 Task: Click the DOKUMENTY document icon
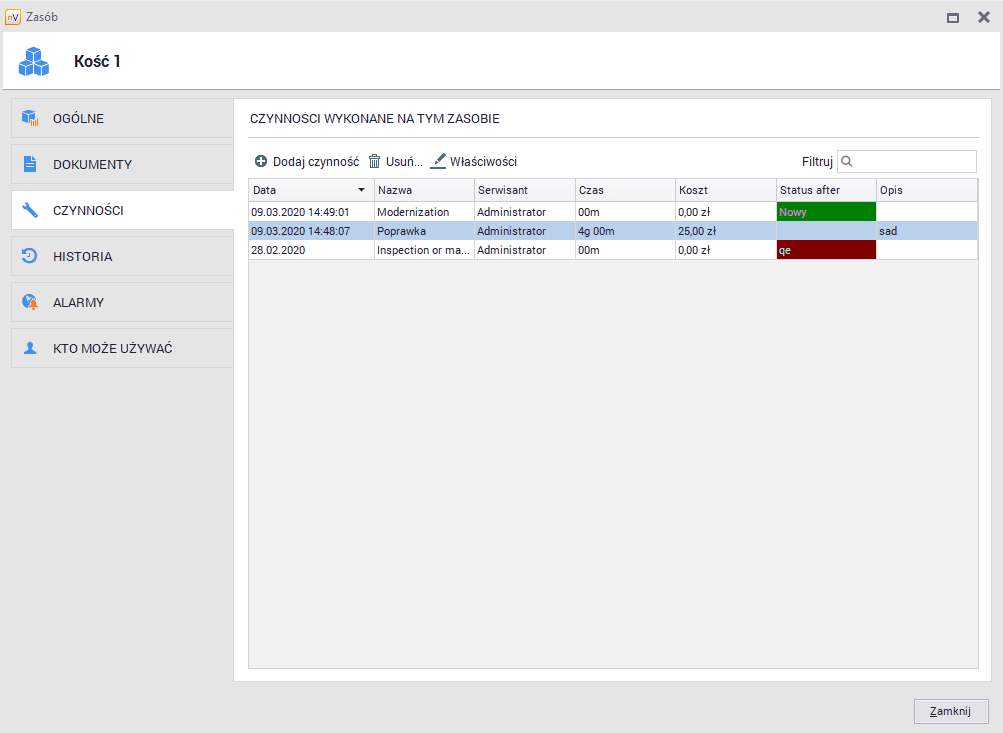(x=30, y=165)
